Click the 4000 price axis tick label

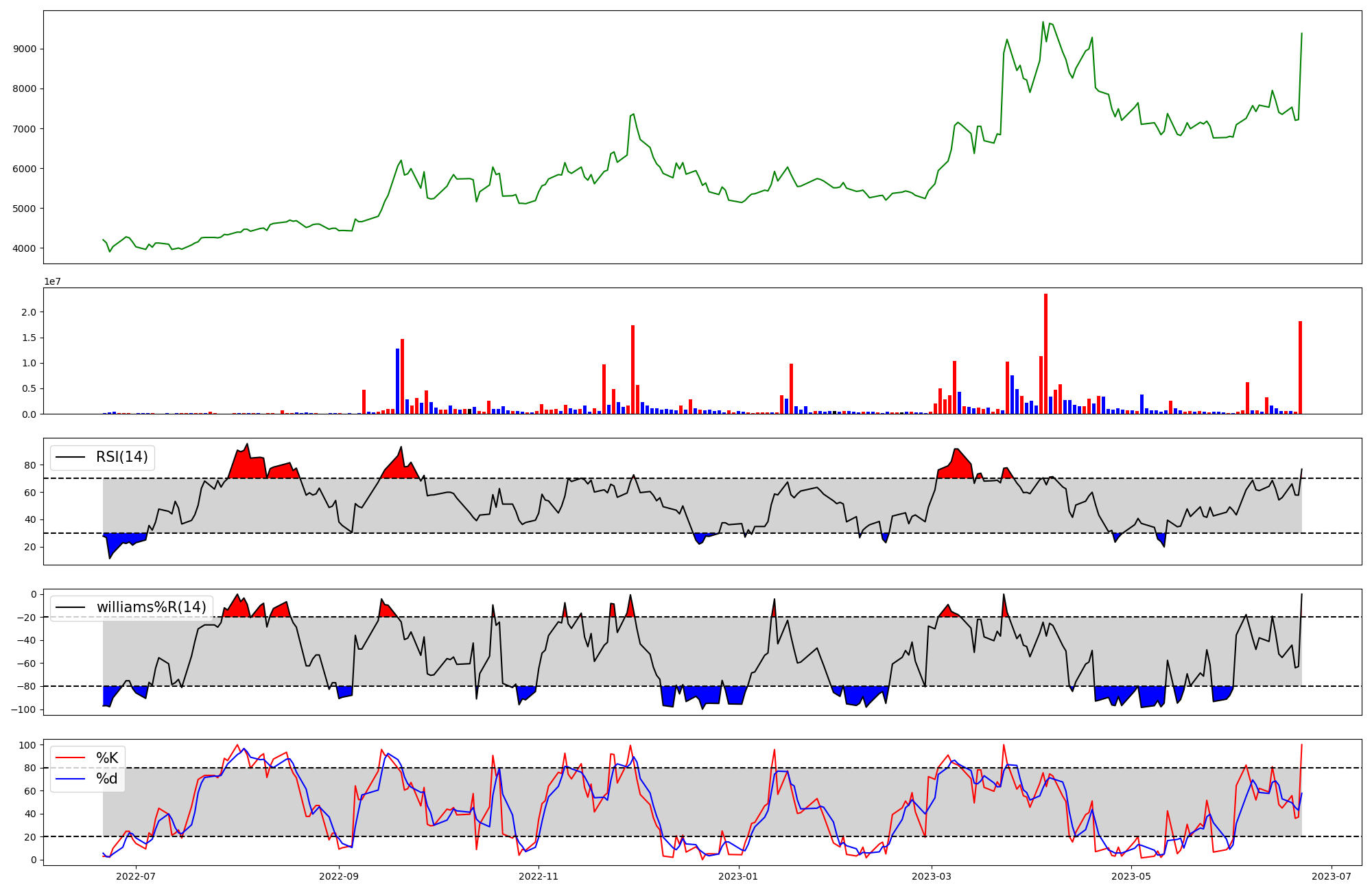coord(25,248)
